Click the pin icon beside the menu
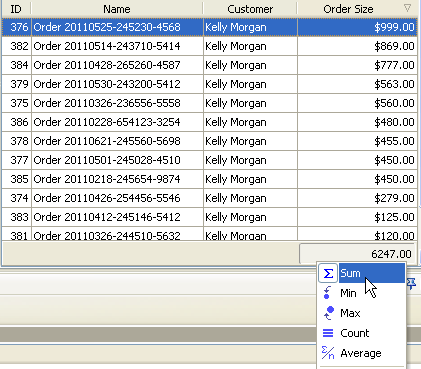Image resolution: width=421 pixels, height=369 pixels. click(412, 284)
